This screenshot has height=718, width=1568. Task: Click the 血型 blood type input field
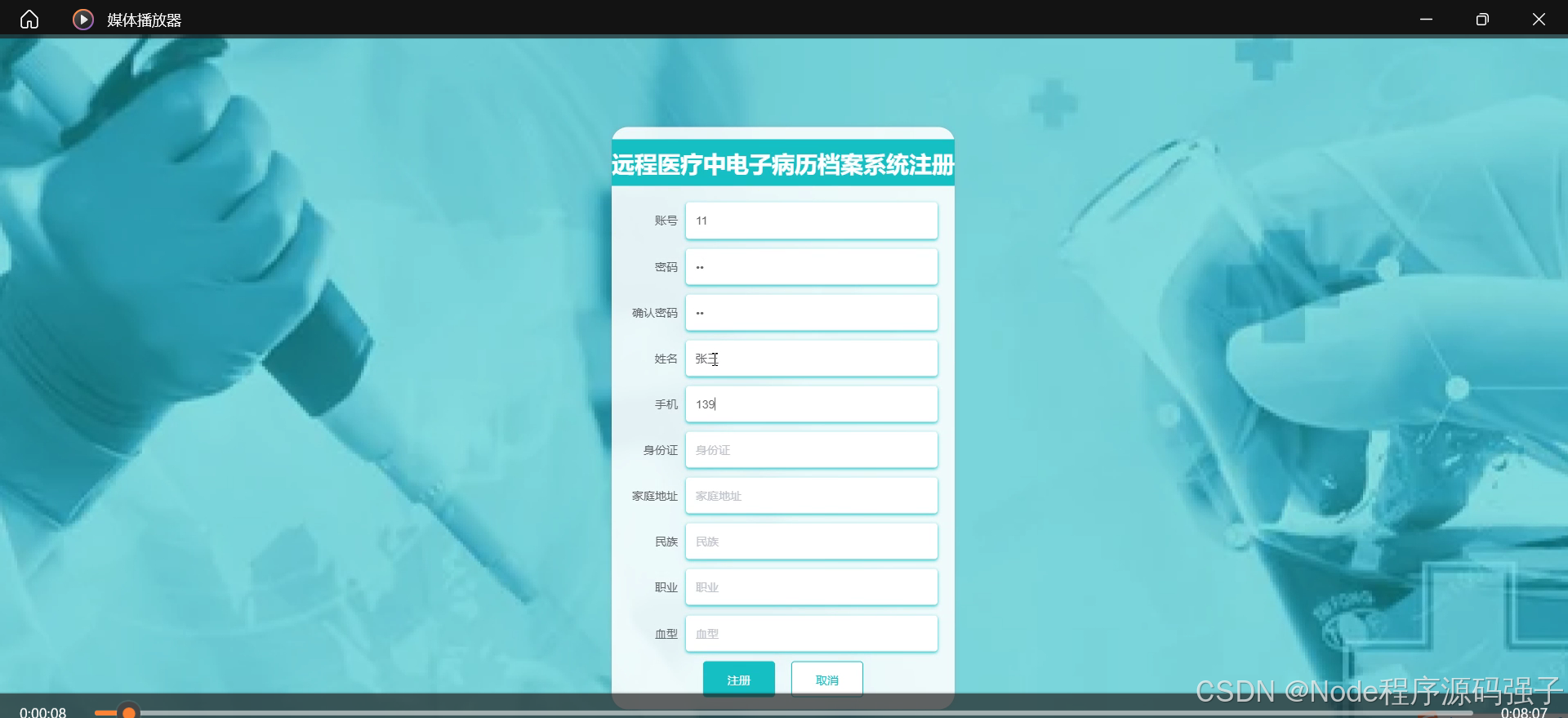(811, 633)
